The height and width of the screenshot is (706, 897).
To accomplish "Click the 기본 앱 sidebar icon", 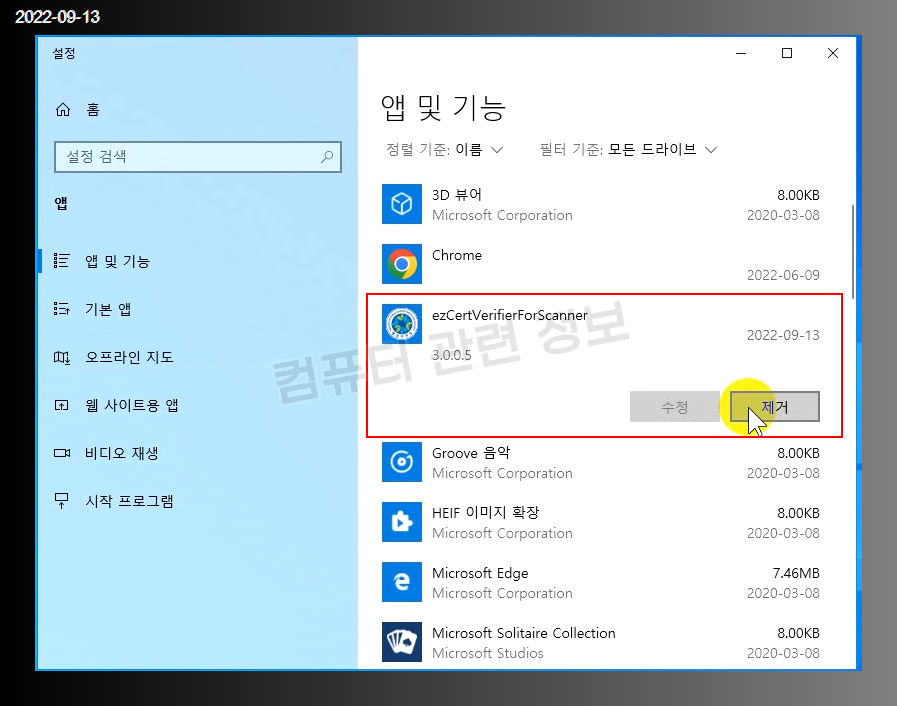I will 61,309.
